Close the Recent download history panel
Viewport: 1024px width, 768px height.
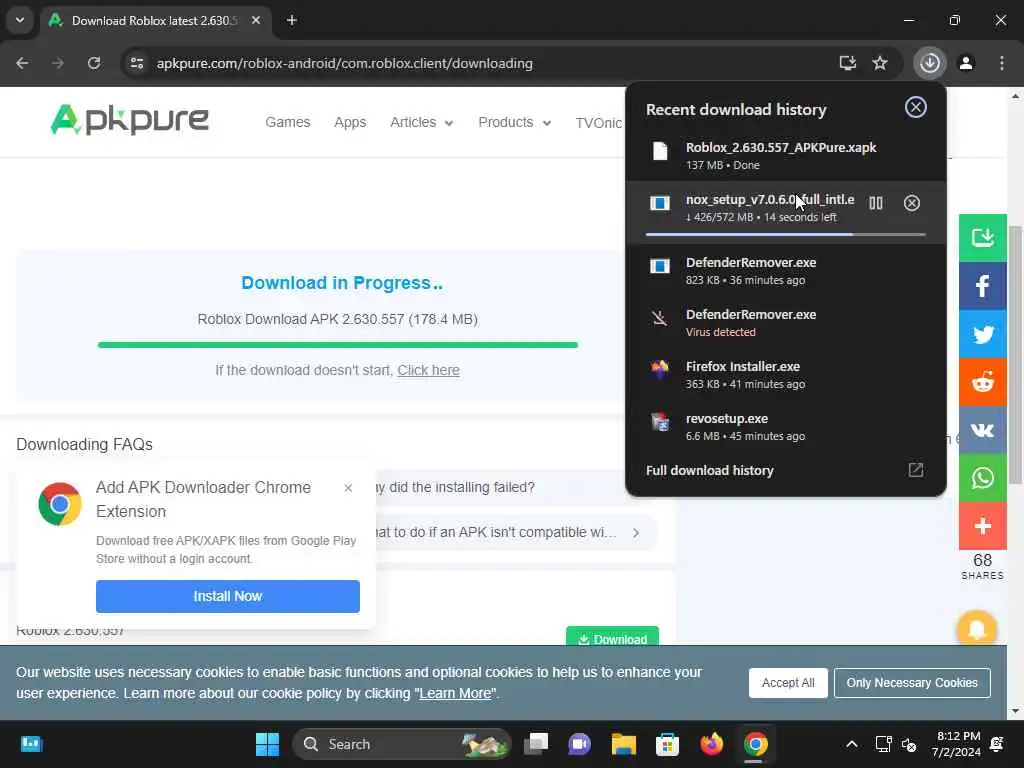click(915, 107)
